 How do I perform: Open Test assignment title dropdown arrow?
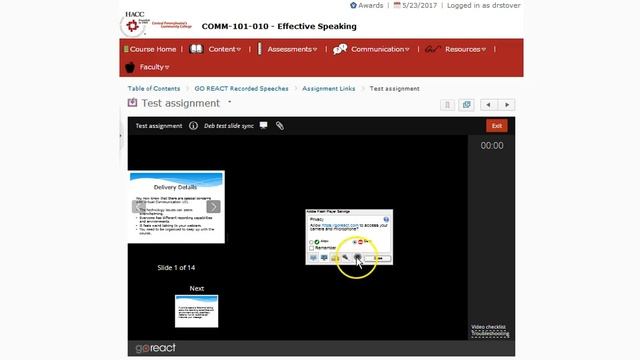click(x=229, y=102)
